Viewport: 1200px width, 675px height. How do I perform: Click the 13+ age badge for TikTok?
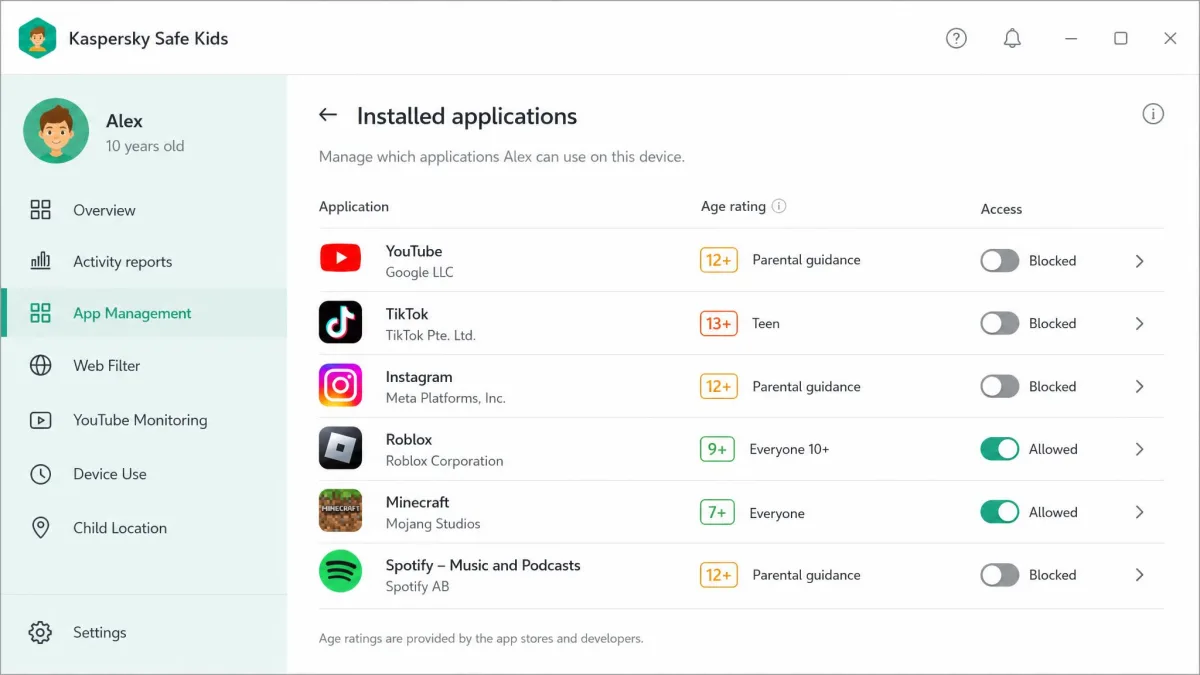(x=718, y=323)
